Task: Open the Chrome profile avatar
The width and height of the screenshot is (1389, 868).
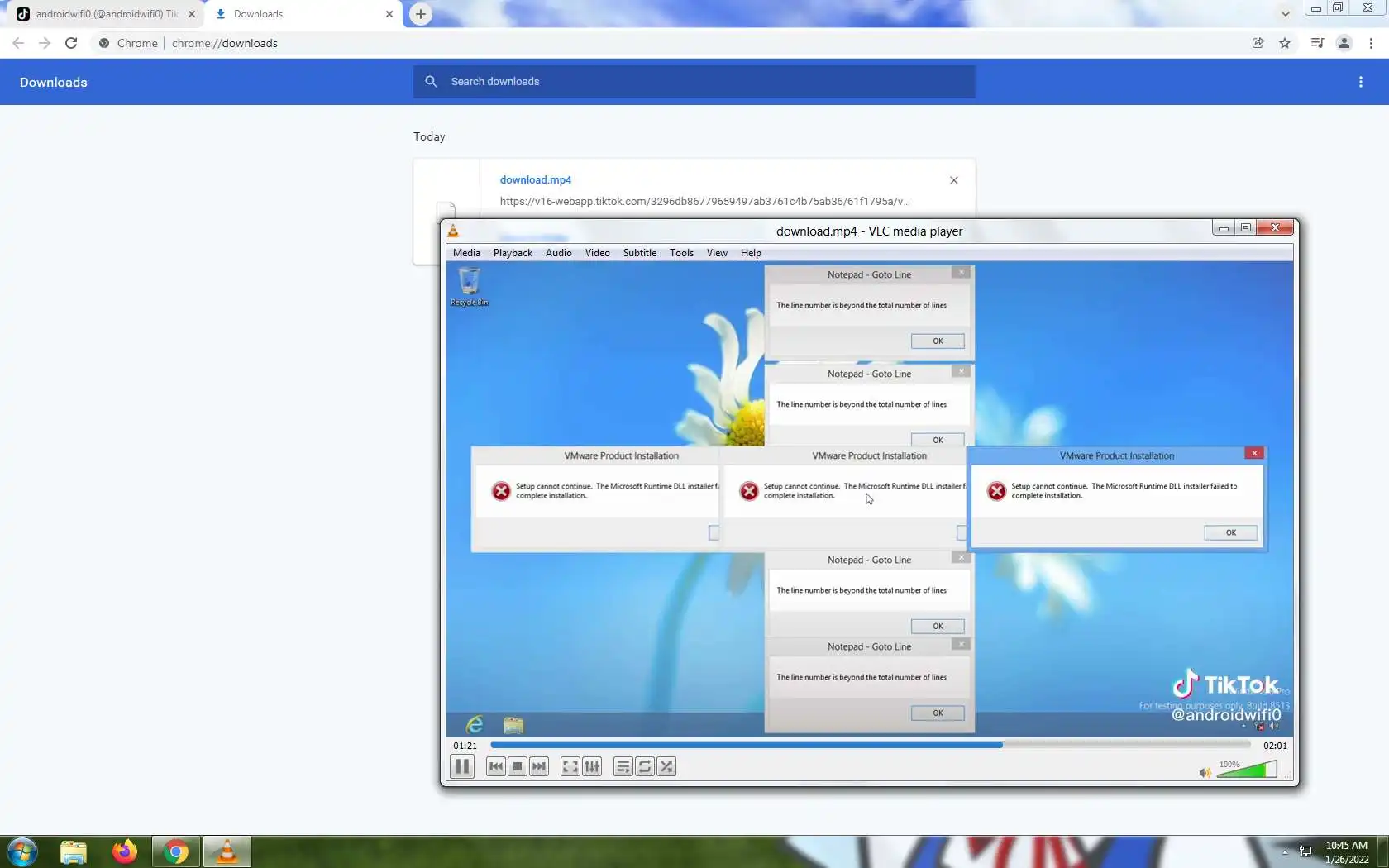Action: (1344, 43)
